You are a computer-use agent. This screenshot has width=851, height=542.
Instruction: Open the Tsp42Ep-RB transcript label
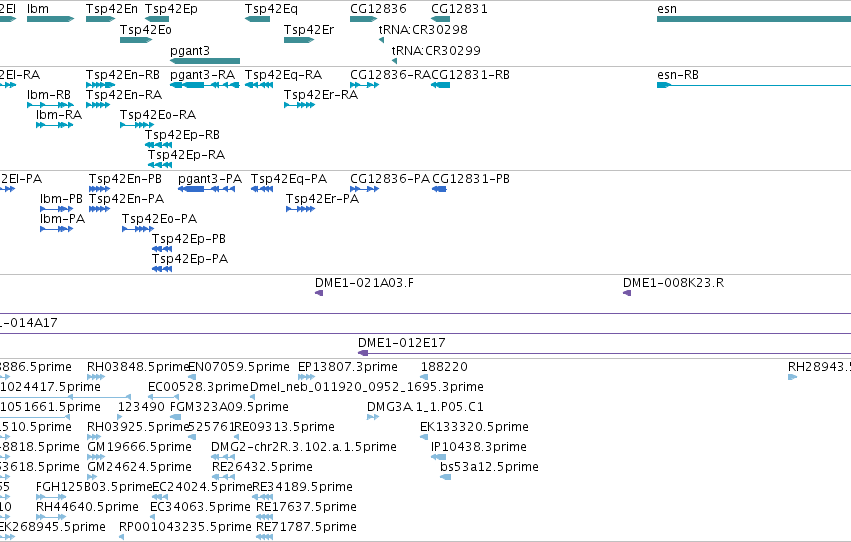tap(182, 135)
